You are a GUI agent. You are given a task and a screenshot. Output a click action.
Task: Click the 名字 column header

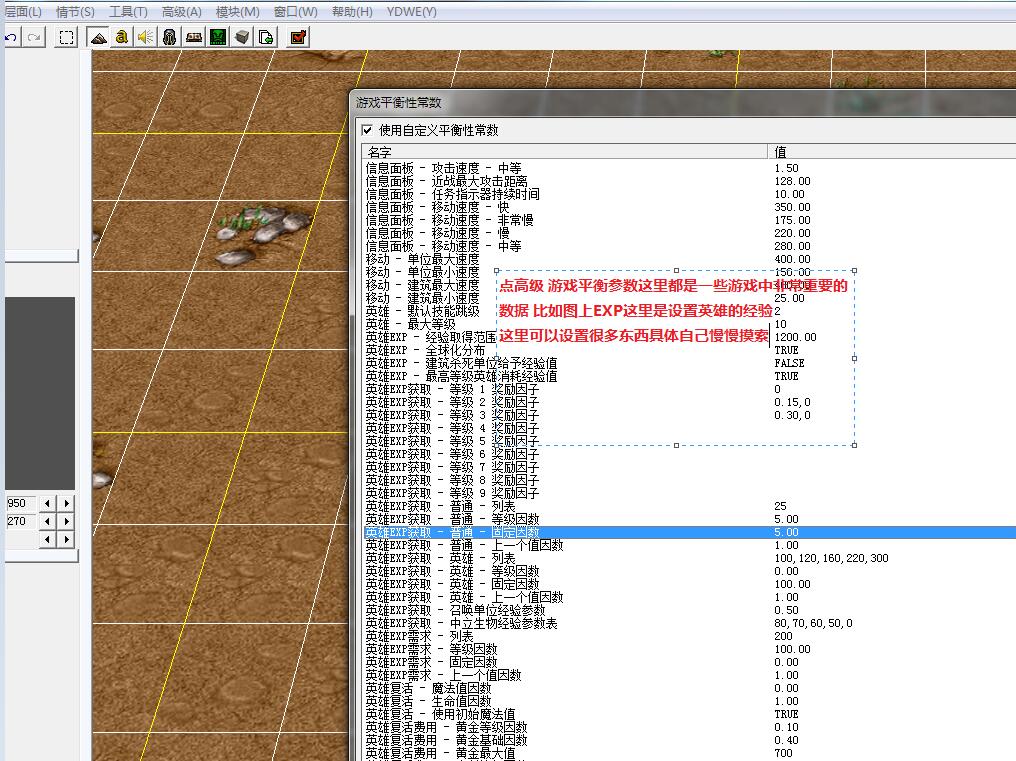click(x=380, y=152)
